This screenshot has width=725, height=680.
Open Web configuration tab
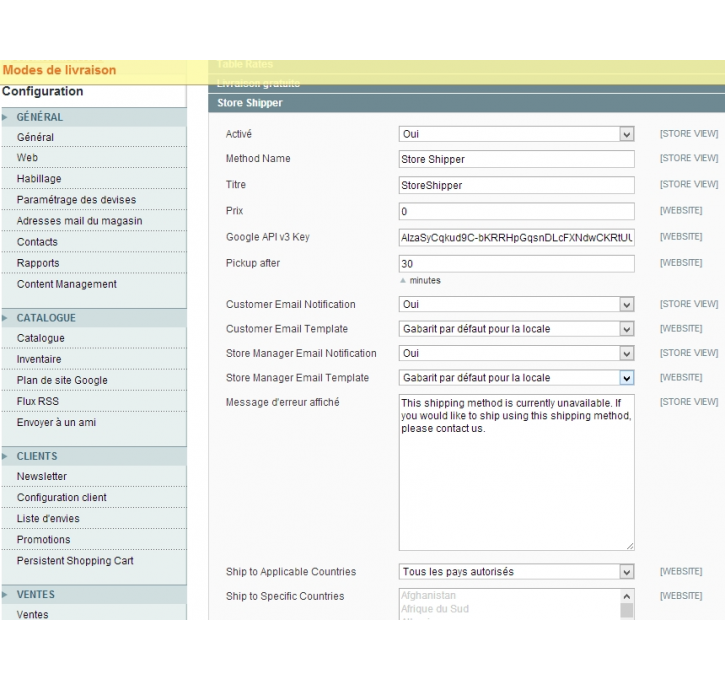94,158
